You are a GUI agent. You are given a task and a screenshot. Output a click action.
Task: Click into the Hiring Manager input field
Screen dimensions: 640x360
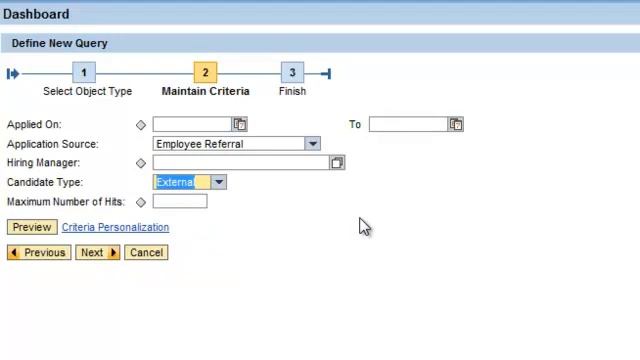tap(241, 163)
